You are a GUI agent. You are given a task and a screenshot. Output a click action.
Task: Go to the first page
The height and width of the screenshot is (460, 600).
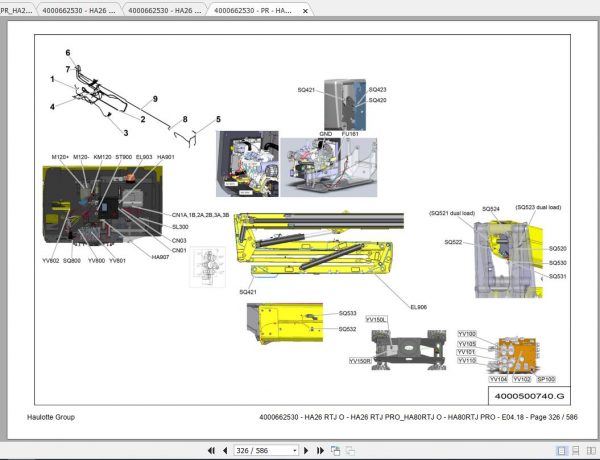click(211, 450)
